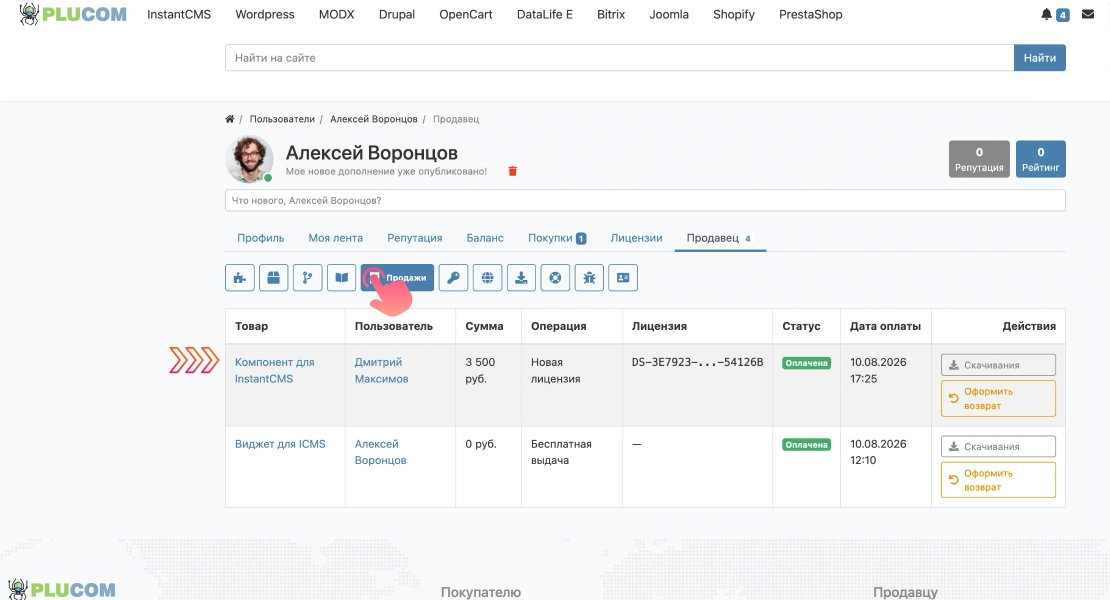Click the home icon in breadcrumbs
This screenshot has width=1110, height=600.
[x=229, y=119]
